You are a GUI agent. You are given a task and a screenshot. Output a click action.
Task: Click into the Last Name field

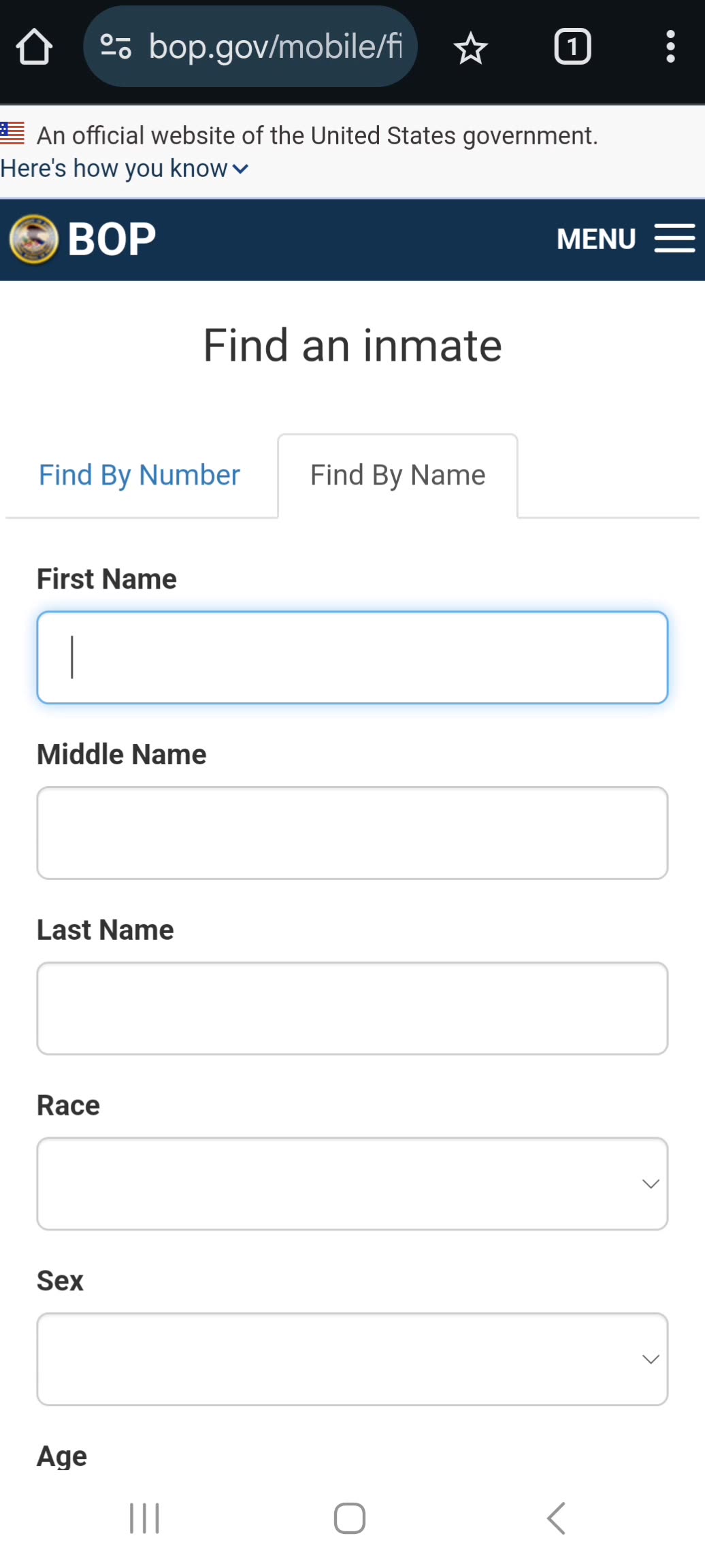[352, 1009]
